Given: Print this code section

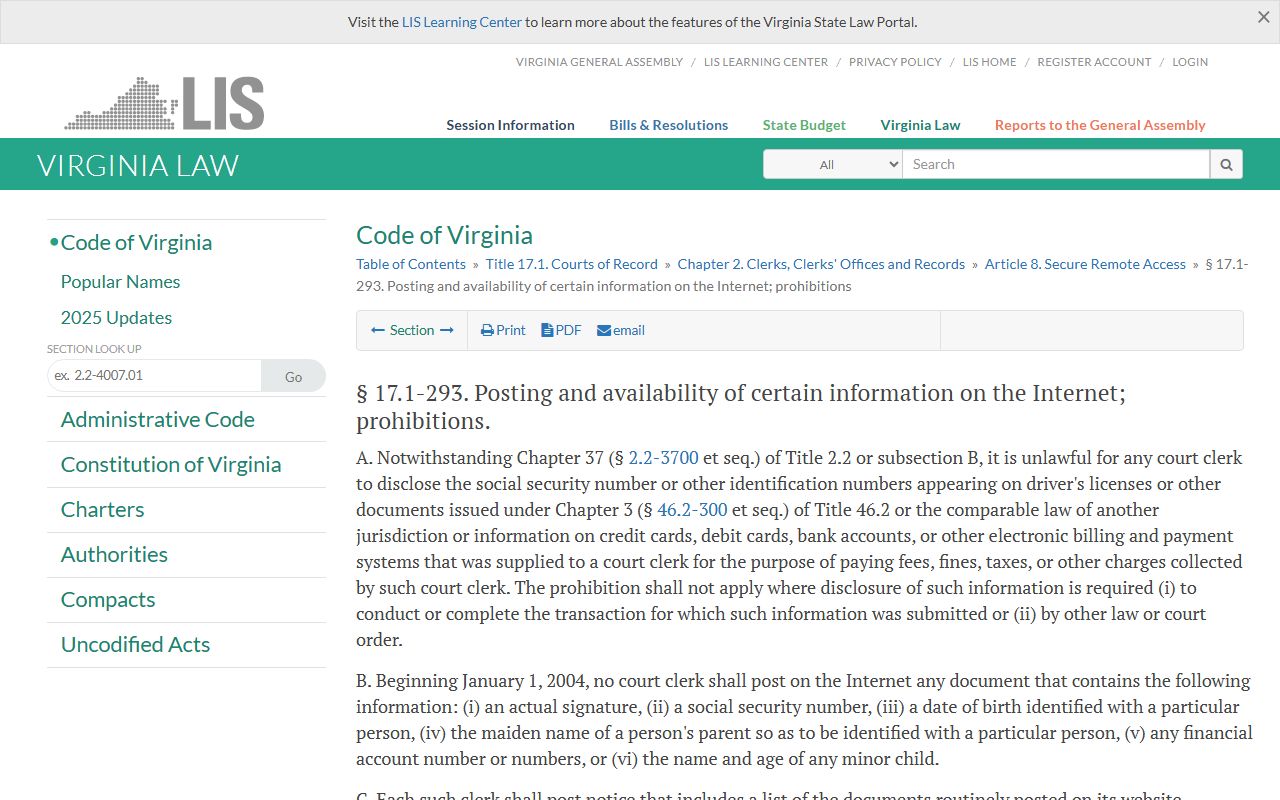Looking at the screenshot, I should (503, 330).
